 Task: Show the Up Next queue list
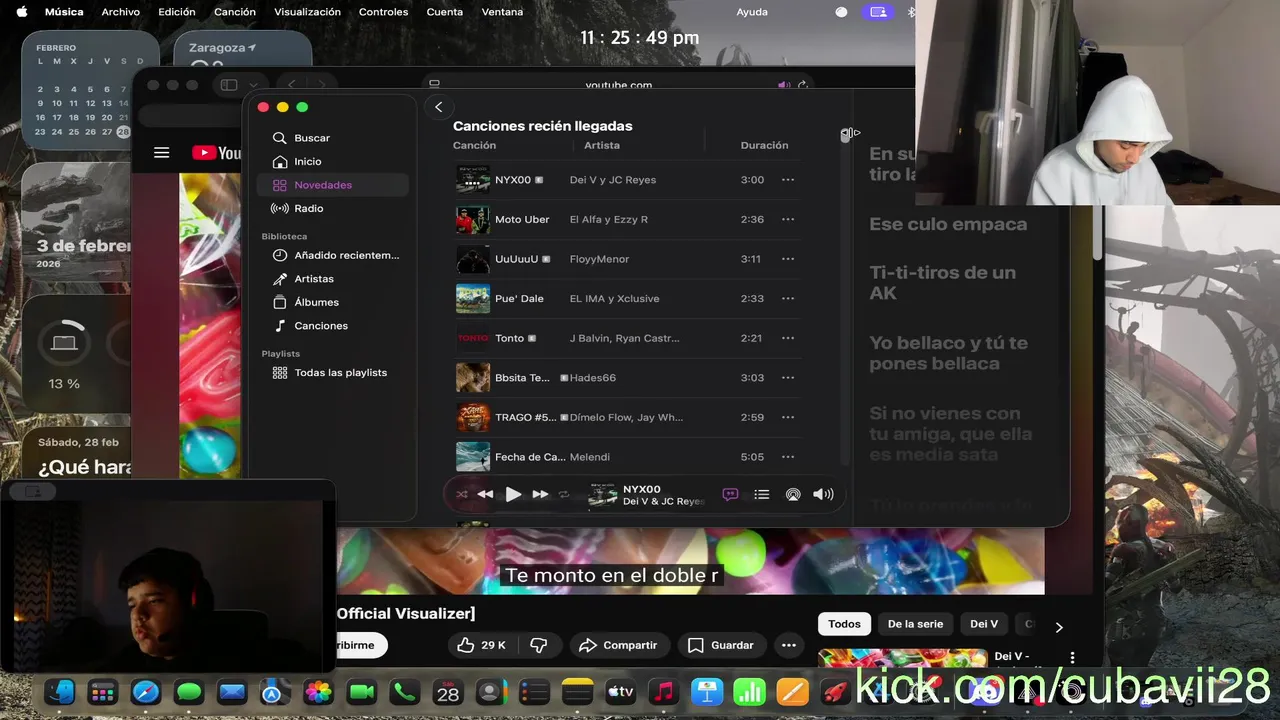point(762,494)
